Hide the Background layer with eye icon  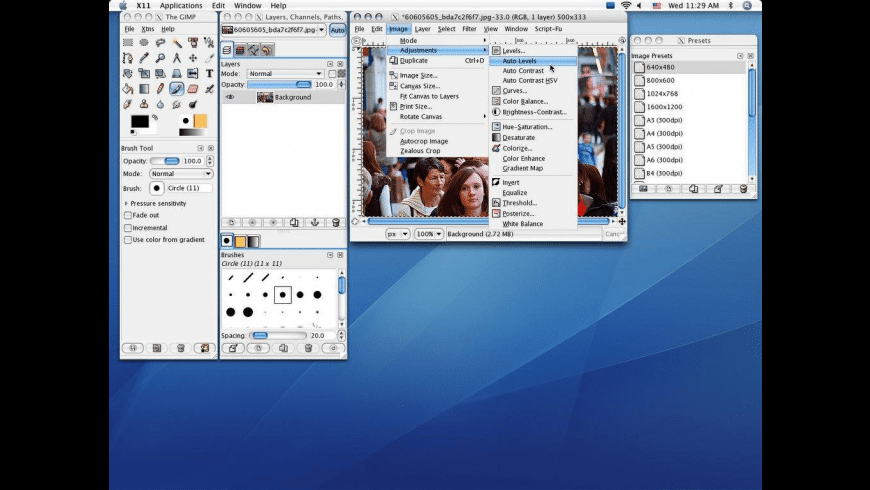[230, 97]
